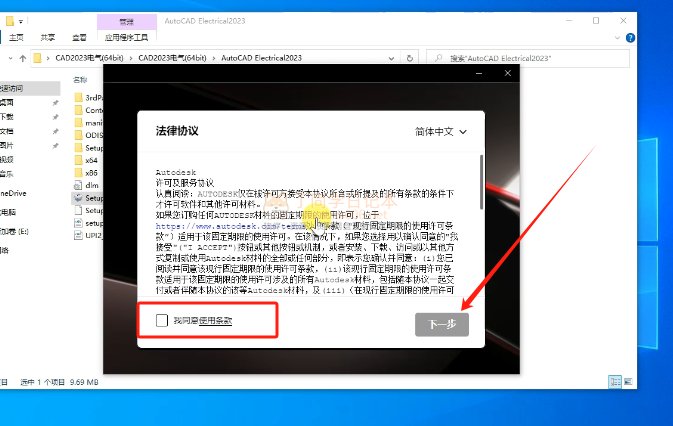Click the pin icon next to 文档
This screenshot has height=426, width=673.
[x=55, y=132]
